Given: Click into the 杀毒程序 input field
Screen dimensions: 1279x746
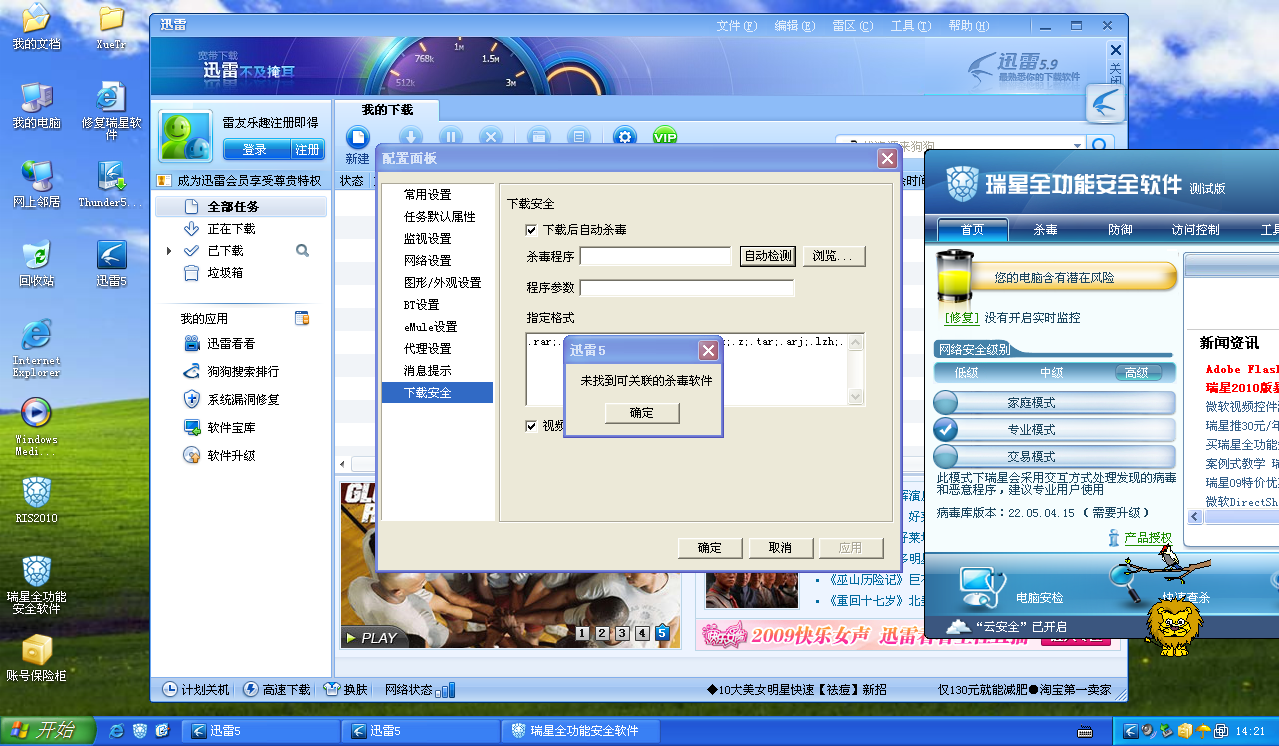Looking at the screenshot, I should (656, 256).
